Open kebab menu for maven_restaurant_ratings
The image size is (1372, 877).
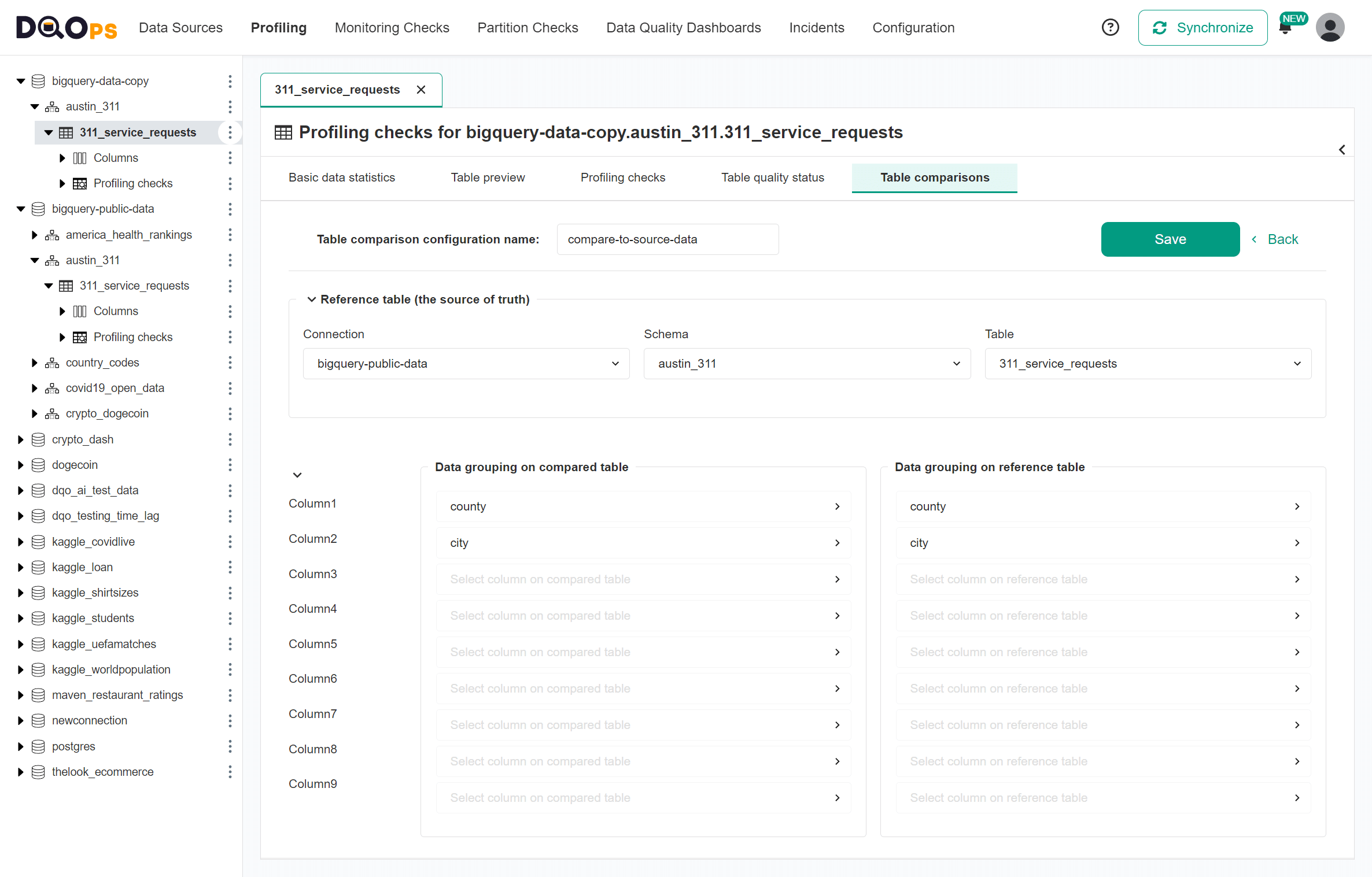[230, 695]
